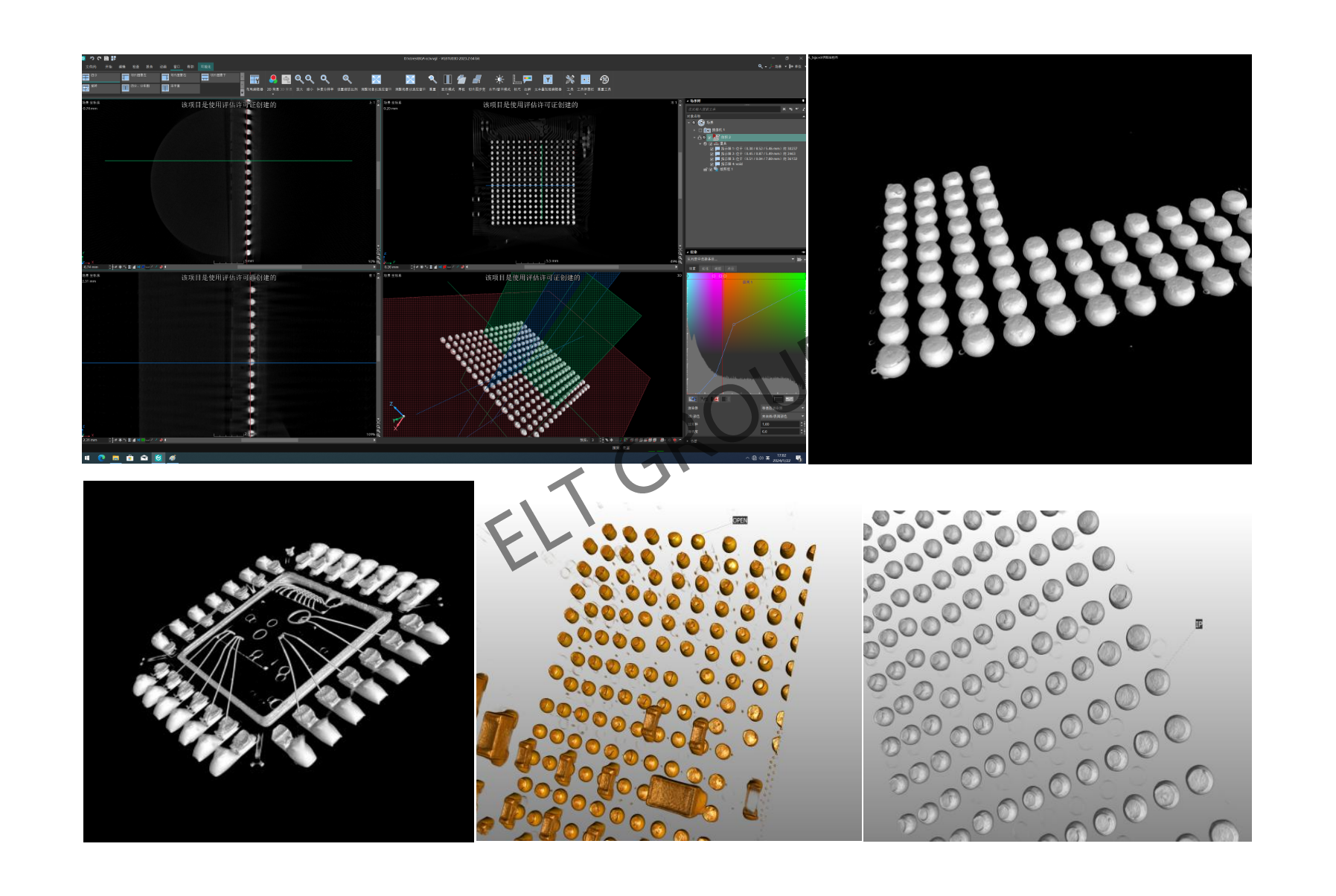Open the 编辑 ribbon tab
This screenshot has width=1336, height=896.
pyautogui.click(x=122, y=66)
